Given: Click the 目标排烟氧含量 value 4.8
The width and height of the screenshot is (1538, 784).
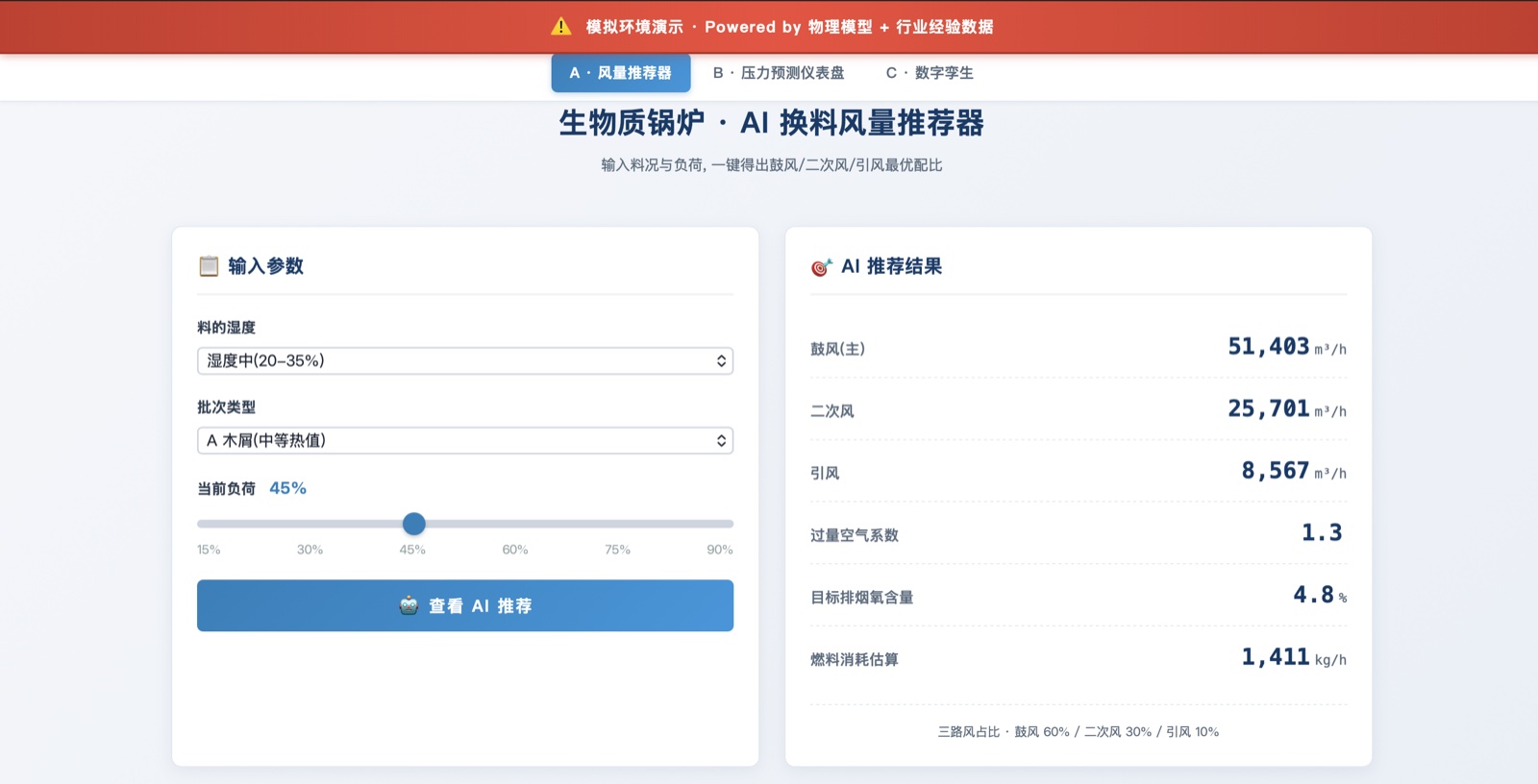Looking at the screenshot, I should [x=1314, y=596].
